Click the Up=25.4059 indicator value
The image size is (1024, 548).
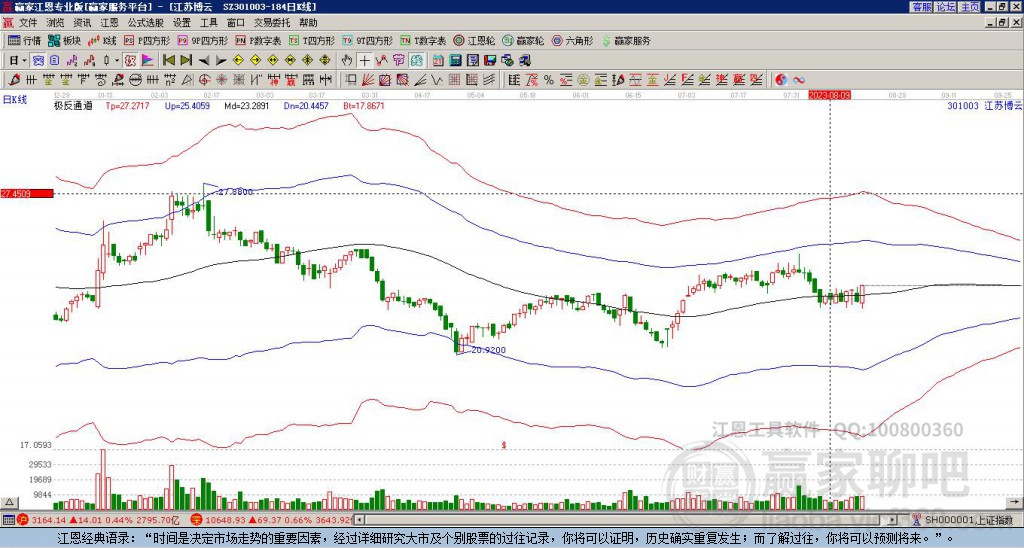coord(187,105)
